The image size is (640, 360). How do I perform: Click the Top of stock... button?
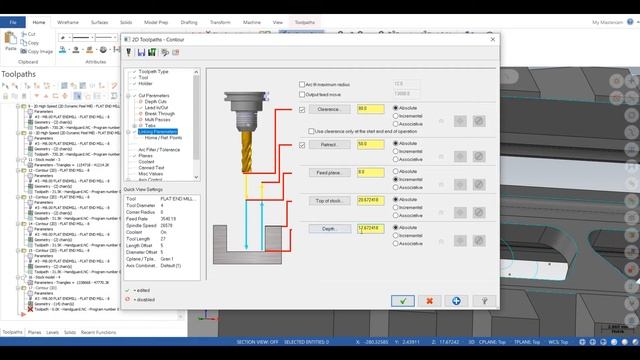pos(329,201)
